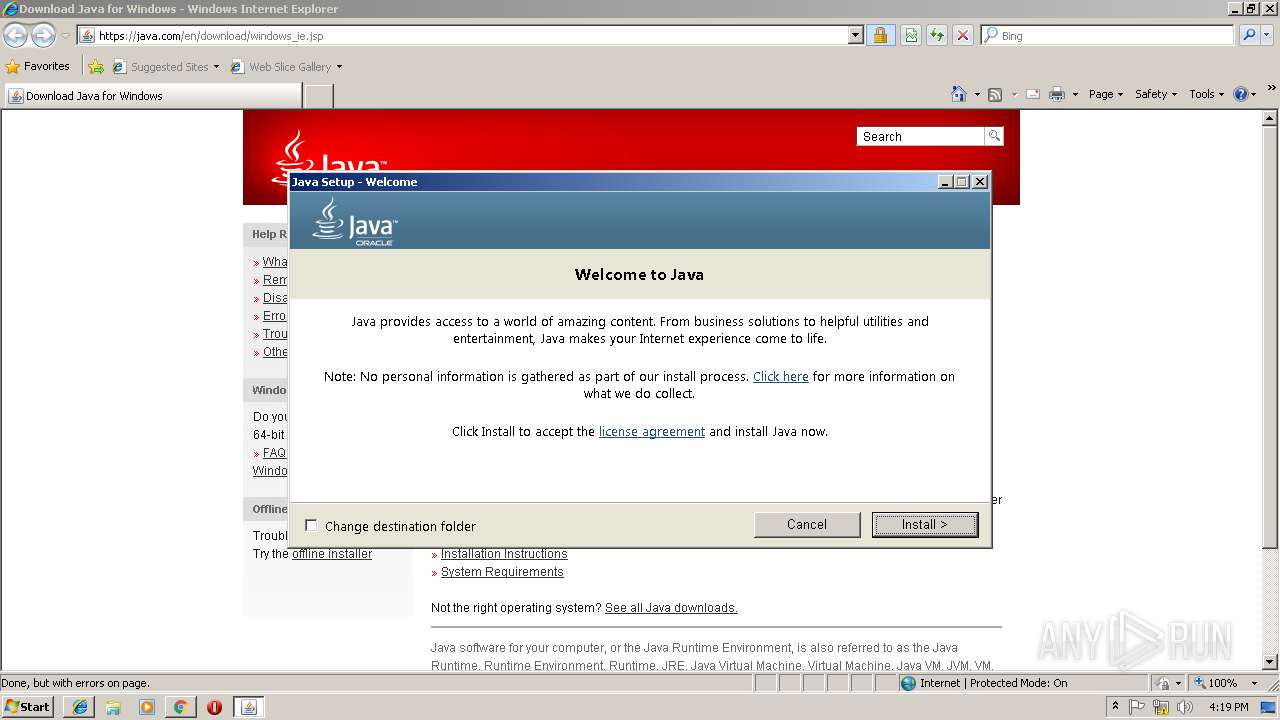Click the page's up scroll arrow
The image size is (1280, 720).
1270,117
